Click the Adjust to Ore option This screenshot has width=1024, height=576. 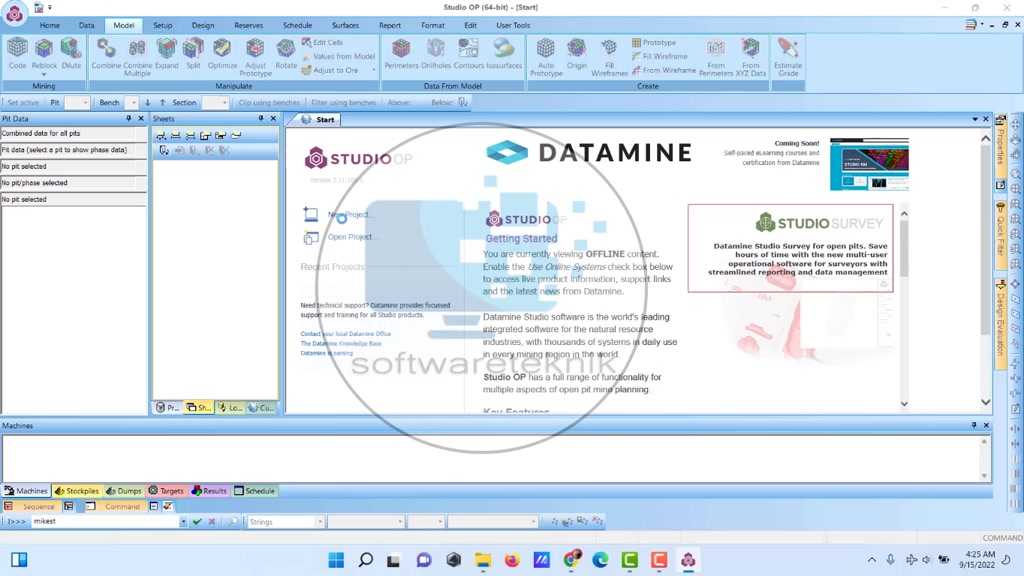[x=330, y=70]
